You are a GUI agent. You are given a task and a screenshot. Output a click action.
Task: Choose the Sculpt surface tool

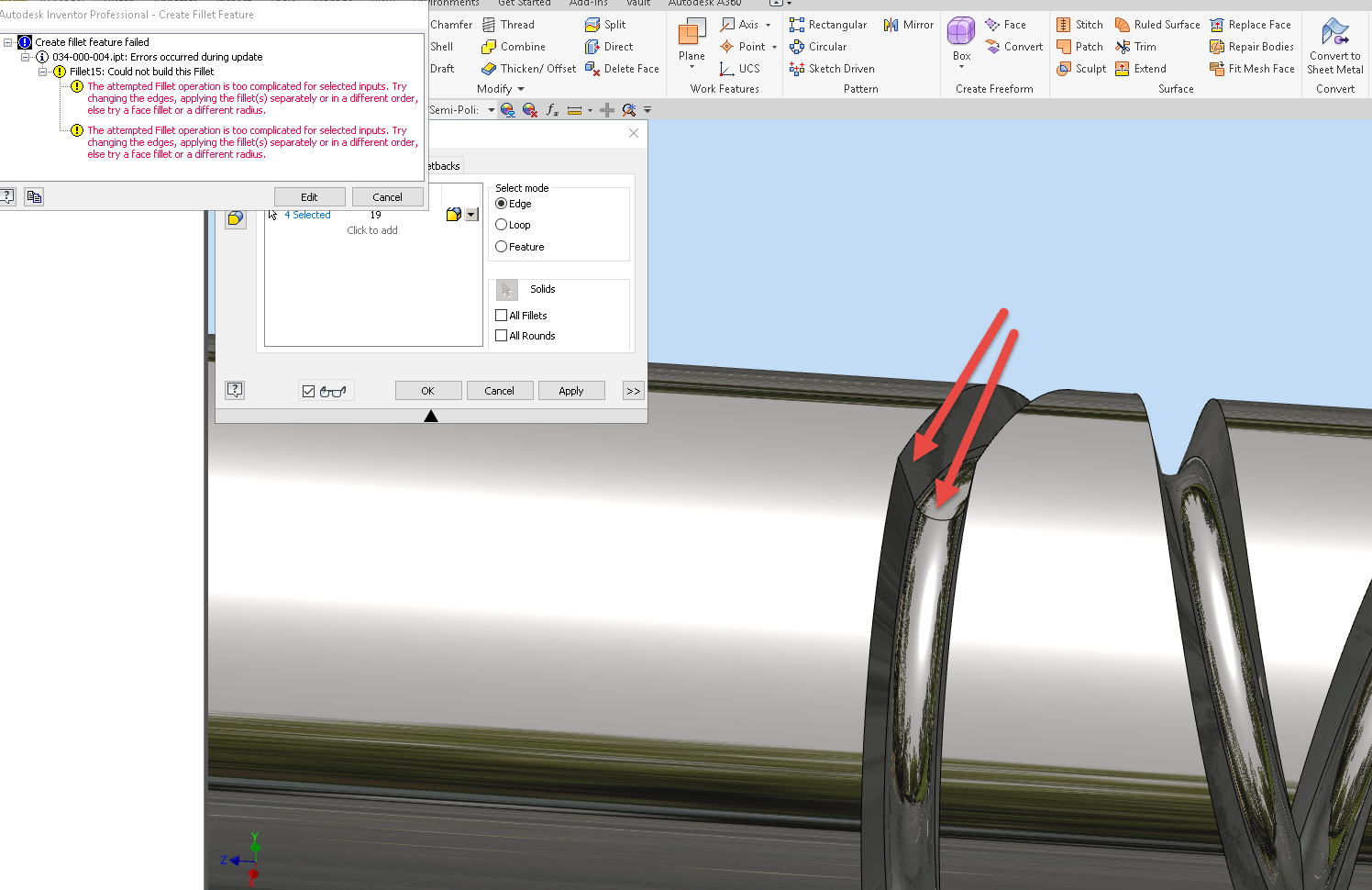1081,69
